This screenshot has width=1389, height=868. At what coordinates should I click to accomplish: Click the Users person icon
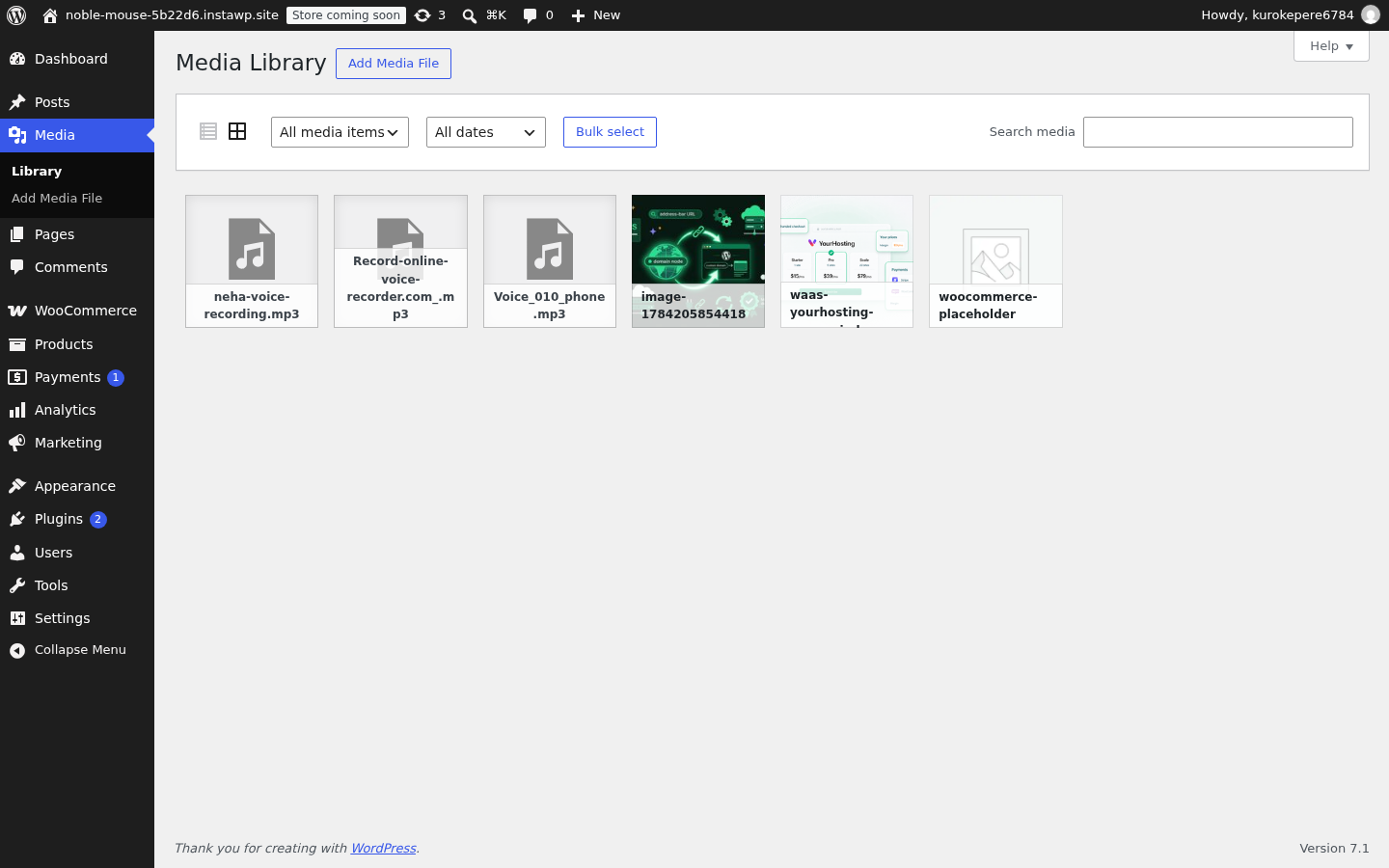17,553
